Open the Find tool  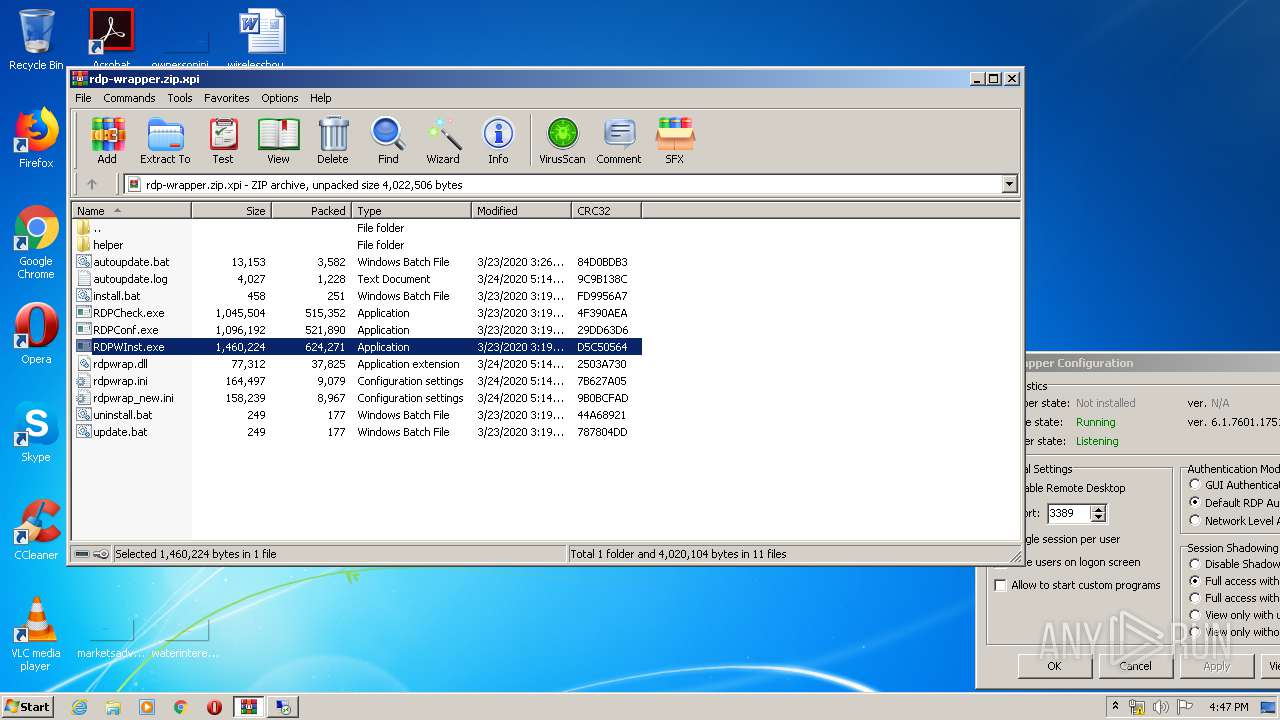tap(388, 141)
